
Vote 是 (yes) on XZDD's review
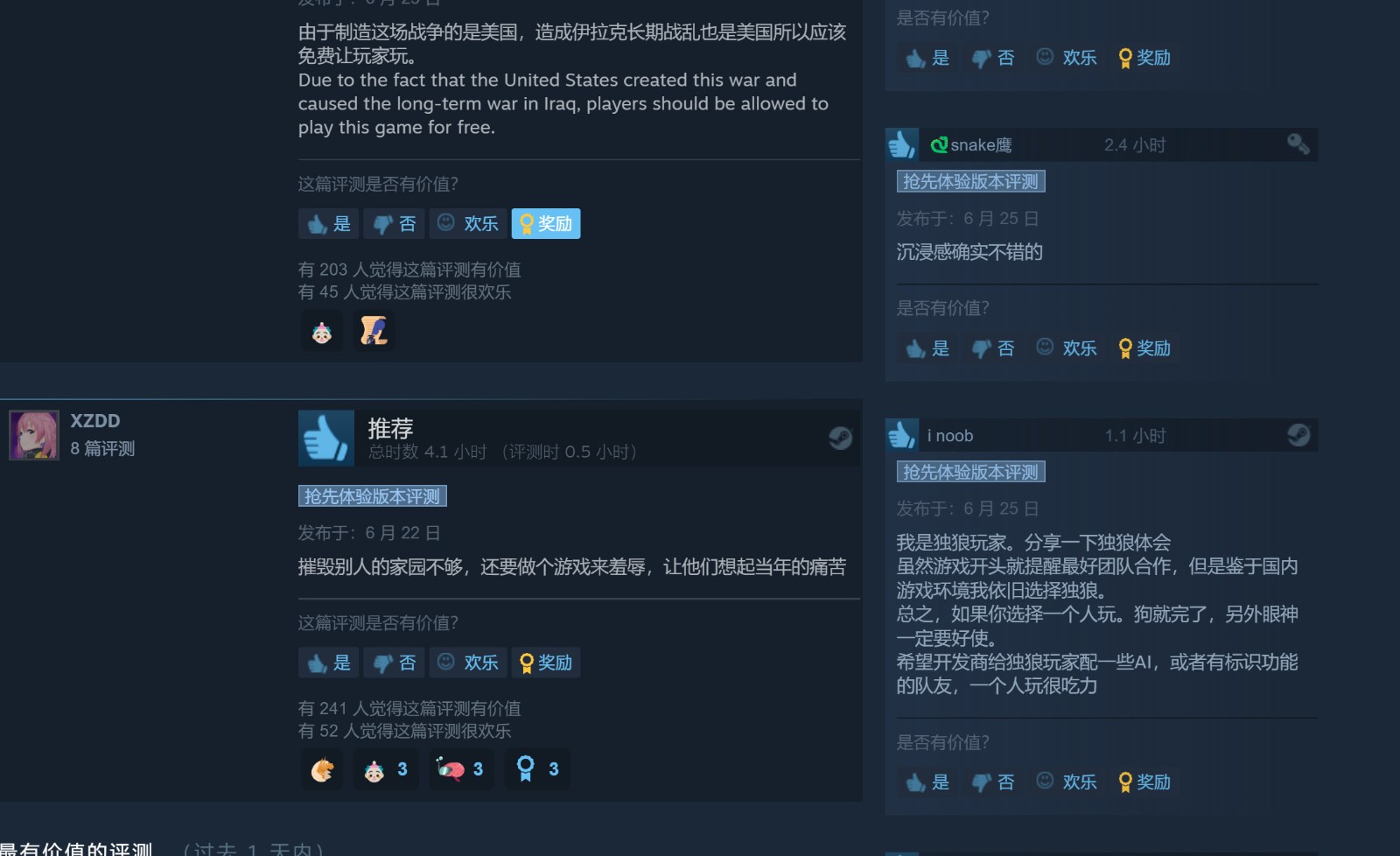[328, 663]
